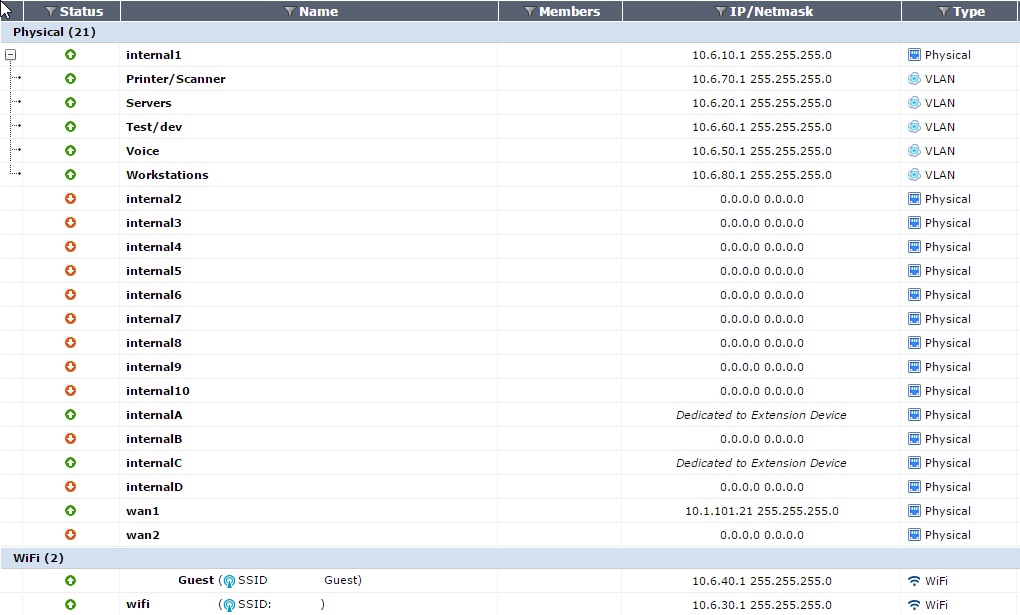Select the internal2 interface name
The image size is (1020, 615).
tap(154, 198)
